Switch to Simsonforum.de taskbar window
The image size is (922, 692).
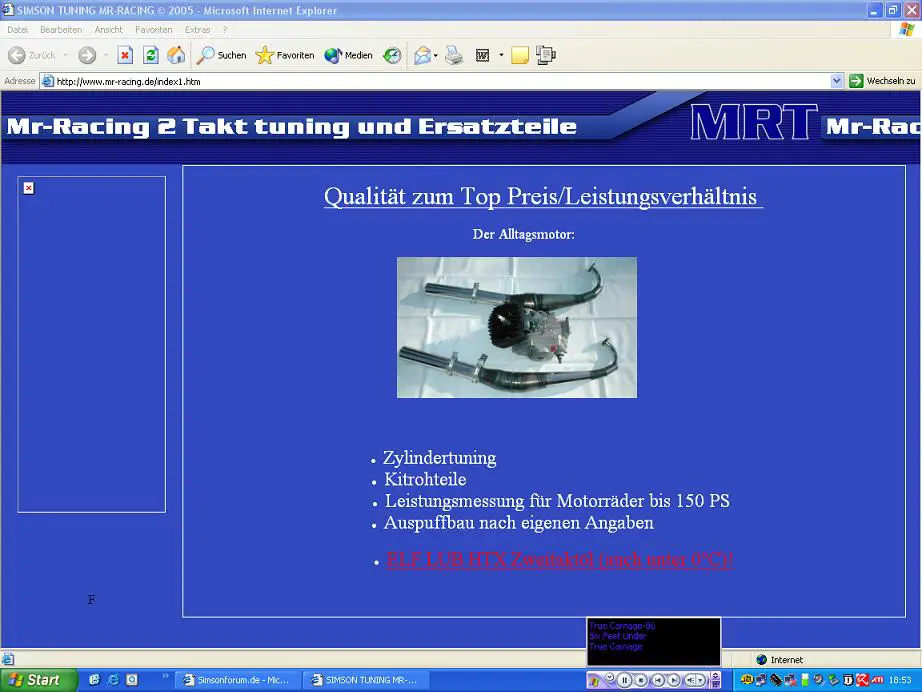(x=237, y=680)
